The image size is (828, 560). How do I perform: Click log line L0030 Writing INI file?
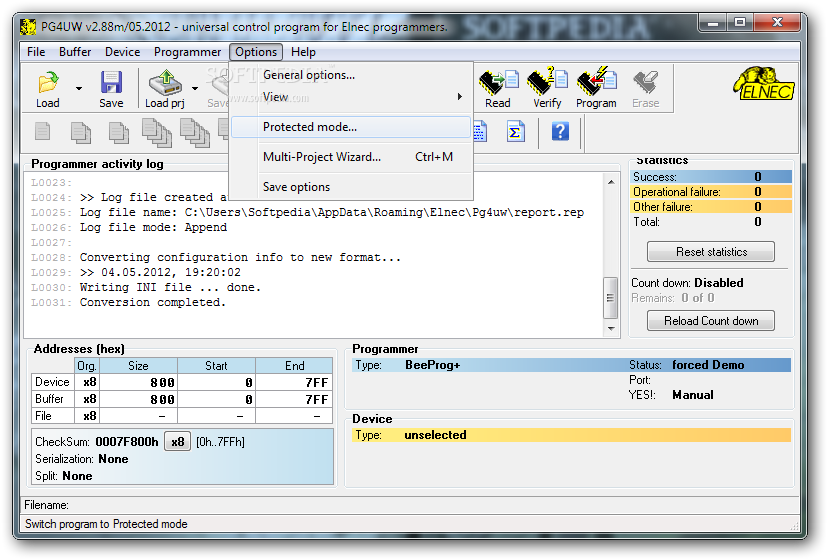146,287
